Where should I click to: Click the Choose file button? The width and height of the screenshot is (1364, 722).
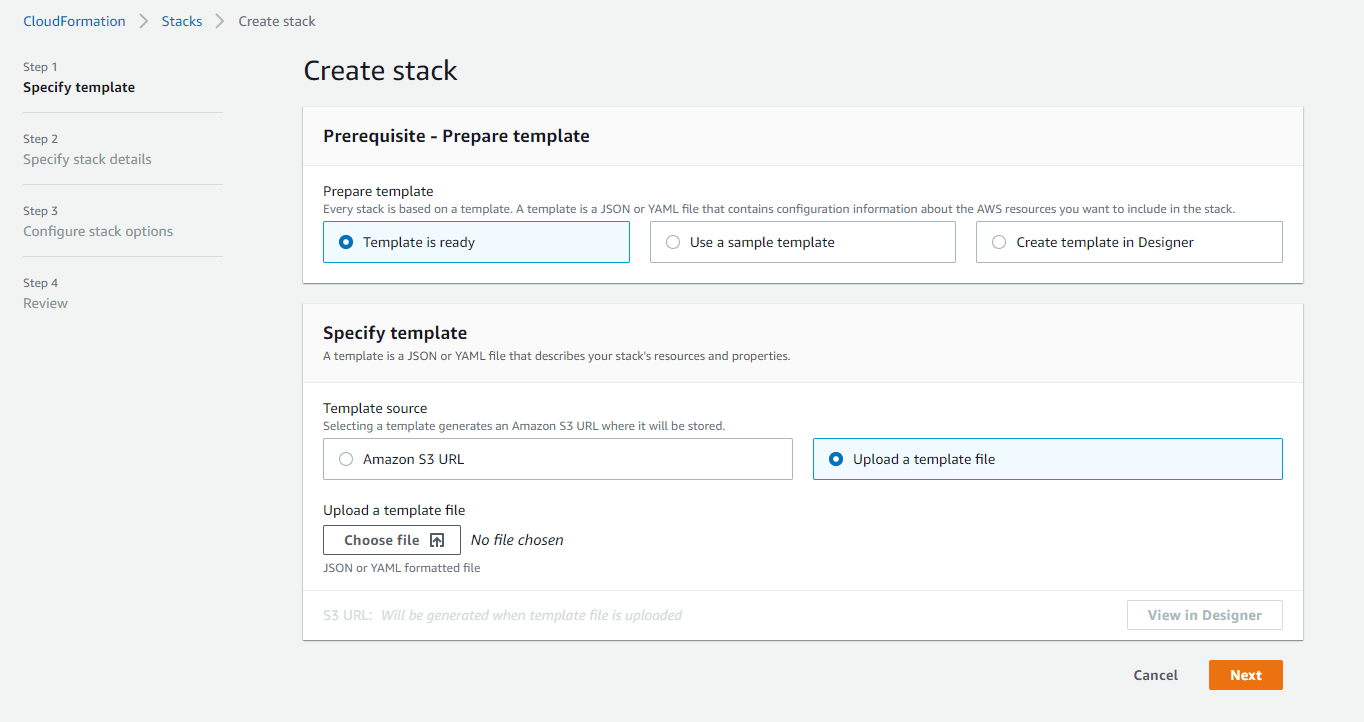coord(391,539)
